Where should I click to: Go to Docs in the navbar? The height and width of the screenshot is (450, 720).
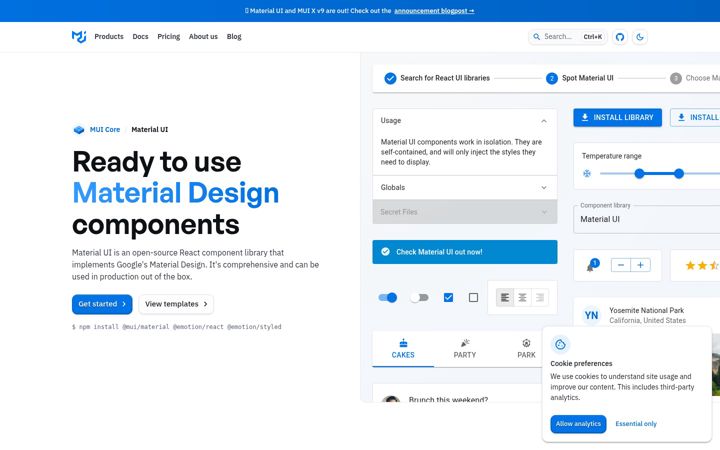point(140,36)
